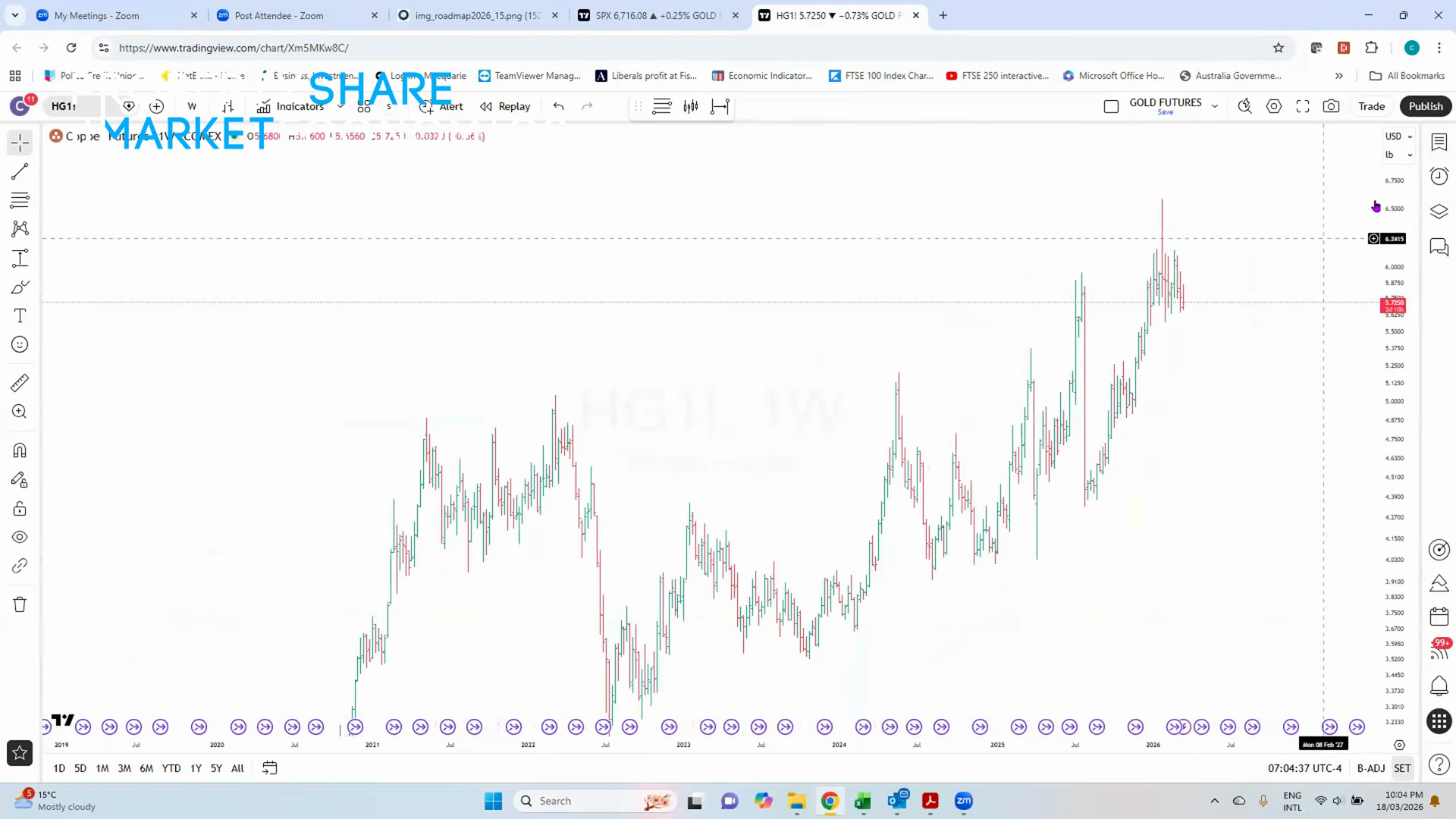The height and width of the screenshot is (819, 1456).
Task: Toggle the favorite drawings star toolbar
Action: pos(19,752)
